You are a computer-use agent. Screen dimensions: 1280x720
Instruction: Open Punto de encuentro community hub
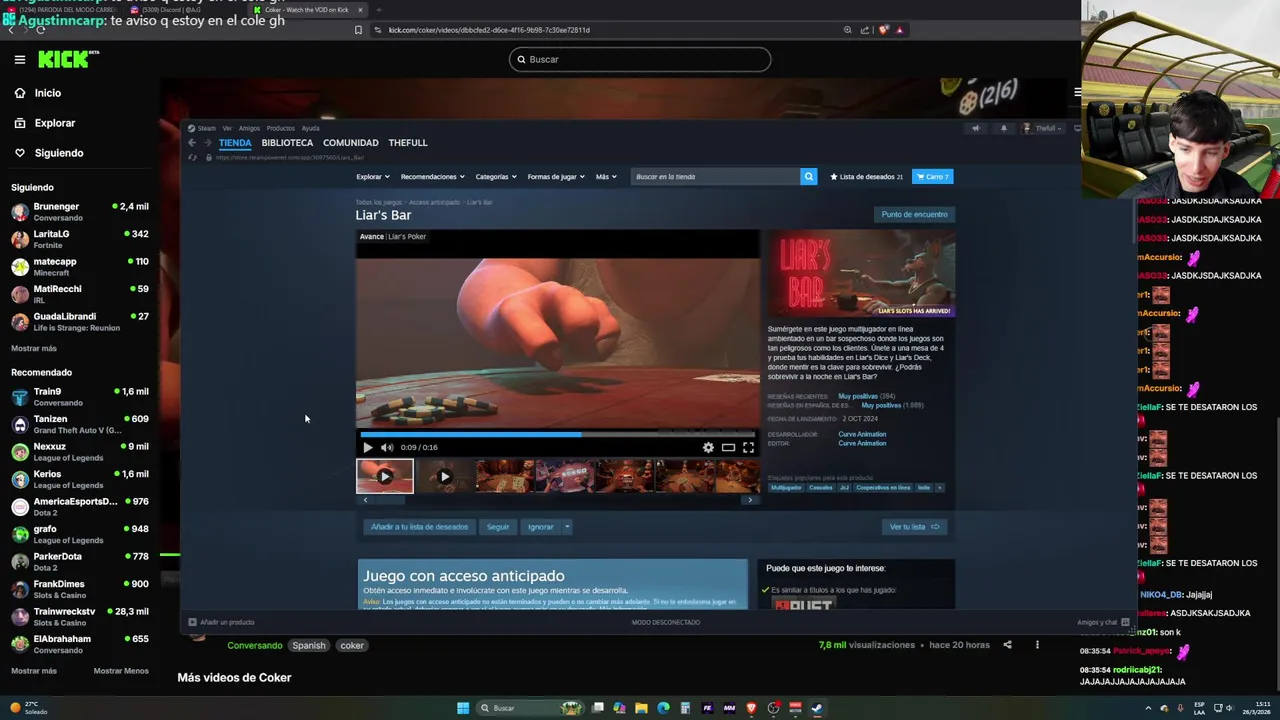[x=914, y=214]
